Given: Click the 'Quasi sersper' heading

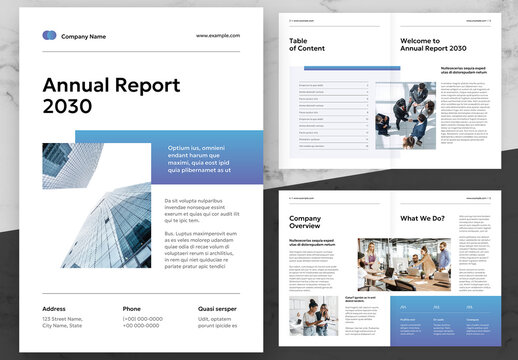Looking at the screenshot, I should tap(217, 309).
